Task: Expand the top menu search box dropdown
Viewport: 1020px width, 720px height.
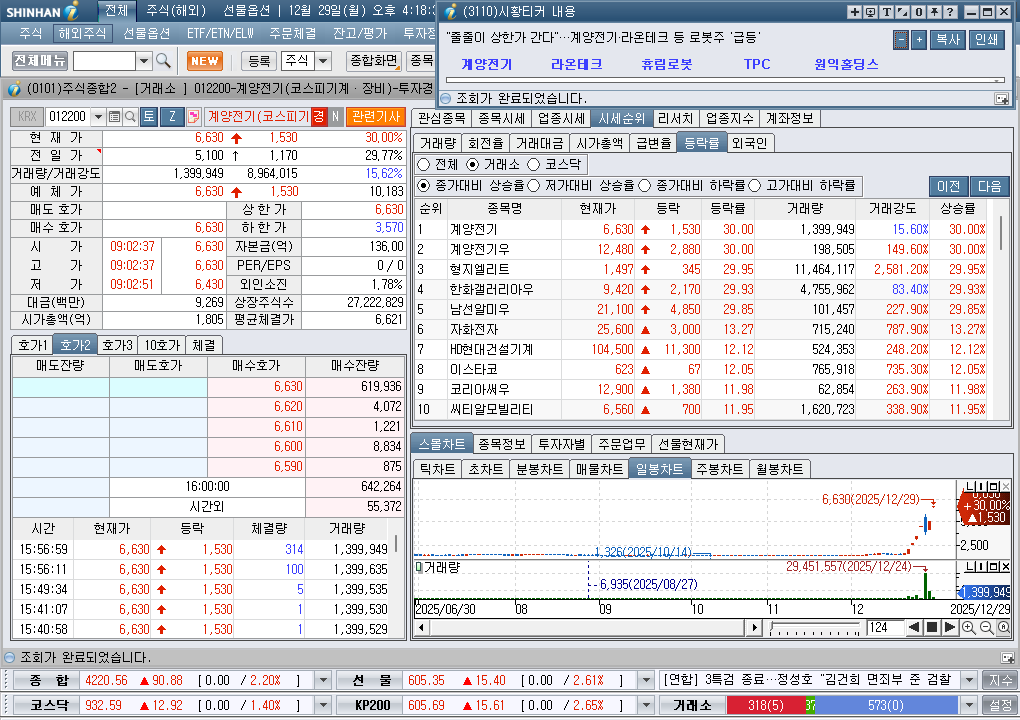Action: pyautogui.click(x=144, y=61)
